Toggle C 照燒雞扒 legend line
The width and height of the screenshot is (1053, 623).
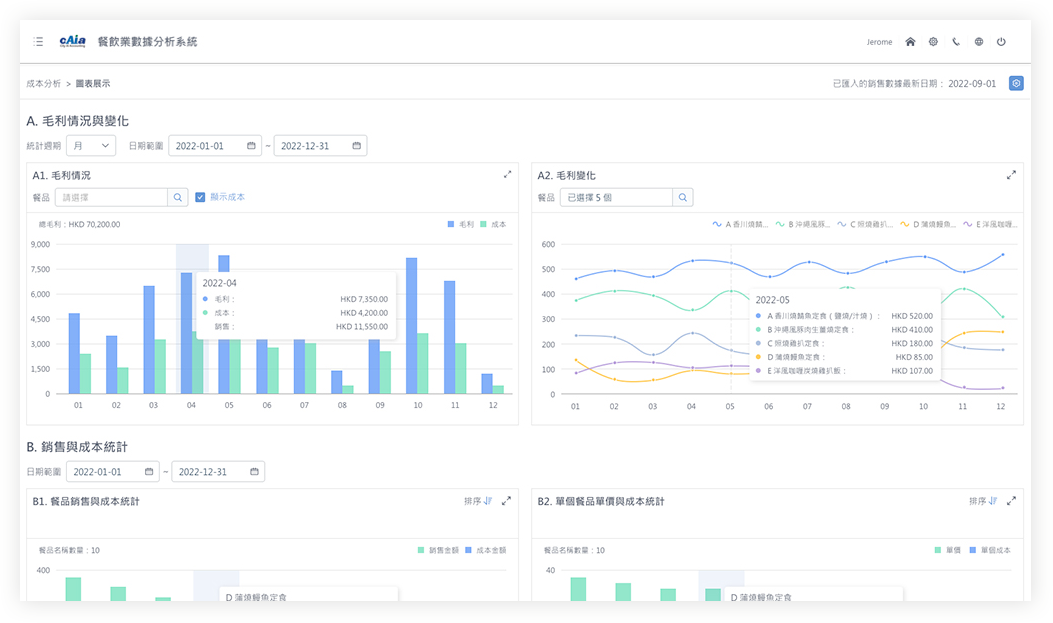pyautogui.click(x=865, y=224)
